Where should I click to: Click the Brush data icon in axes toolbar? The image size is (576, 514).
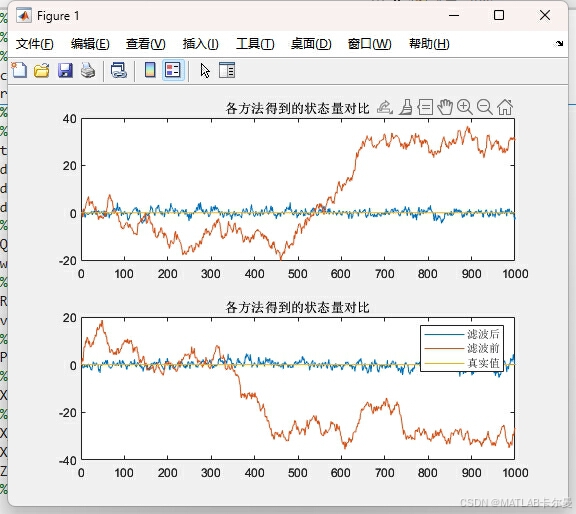pos(406,107)
